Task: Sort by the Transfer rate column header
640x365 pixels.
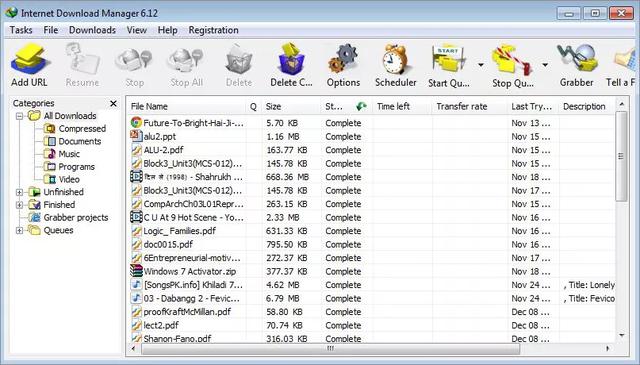Action: click(470, 107)
